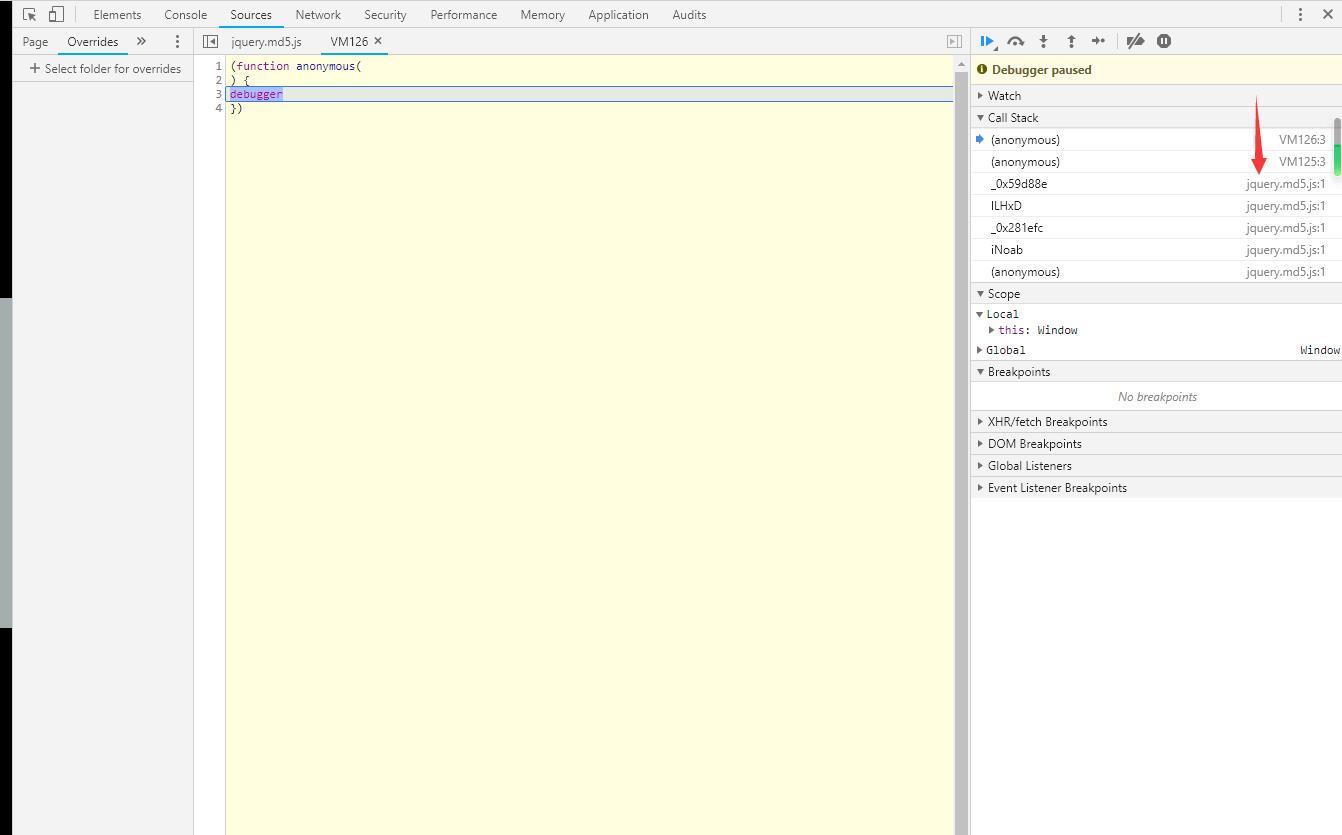This screenshot has width=1342, height=835.
Task: Step out of current function
Action: click(x=1071, y=41)
